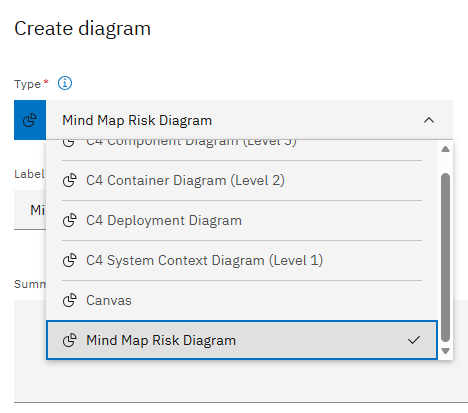This screenshot has width=468, height=413.
Task: Click the icon beside the Canvas option
Action: pyautogui.click(x=70, y=300)
